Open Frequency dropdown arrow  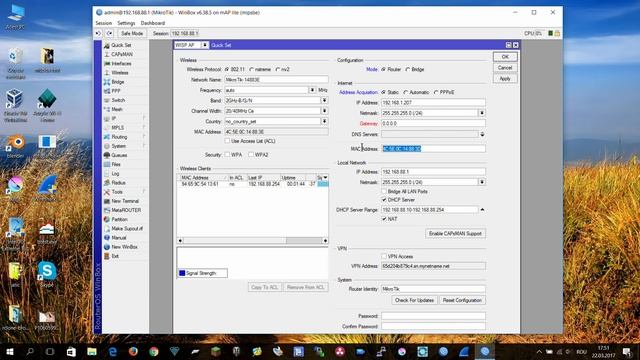(x=312, y=90)
